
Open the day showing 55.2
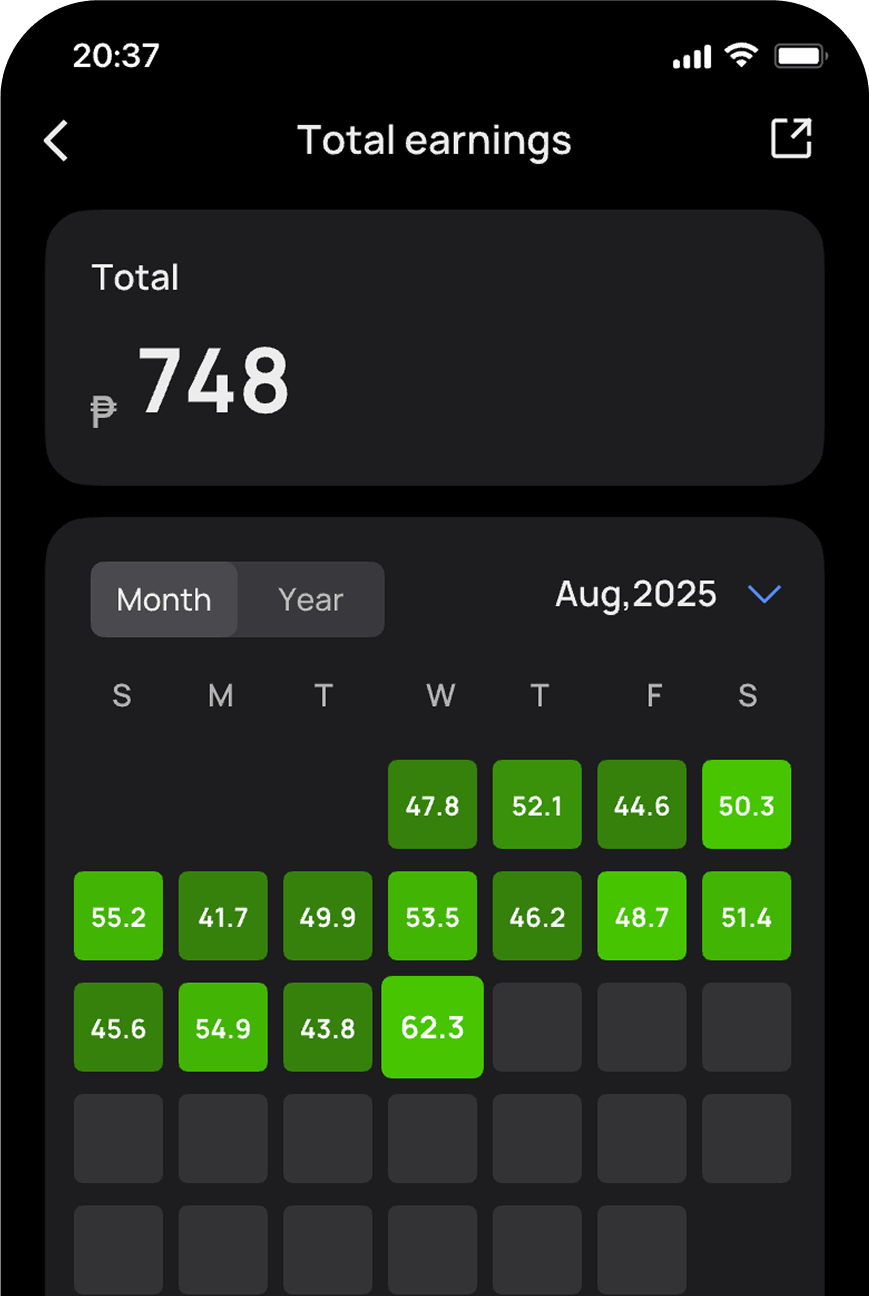118,916
